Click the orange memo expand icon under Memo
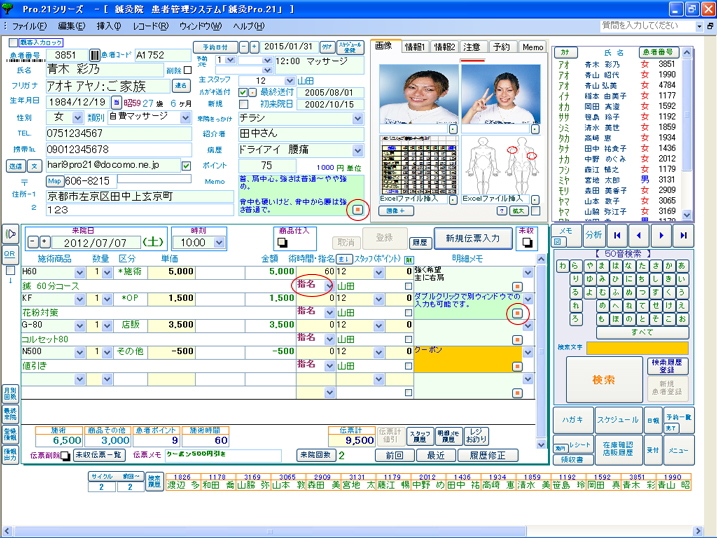 point(358,209)
